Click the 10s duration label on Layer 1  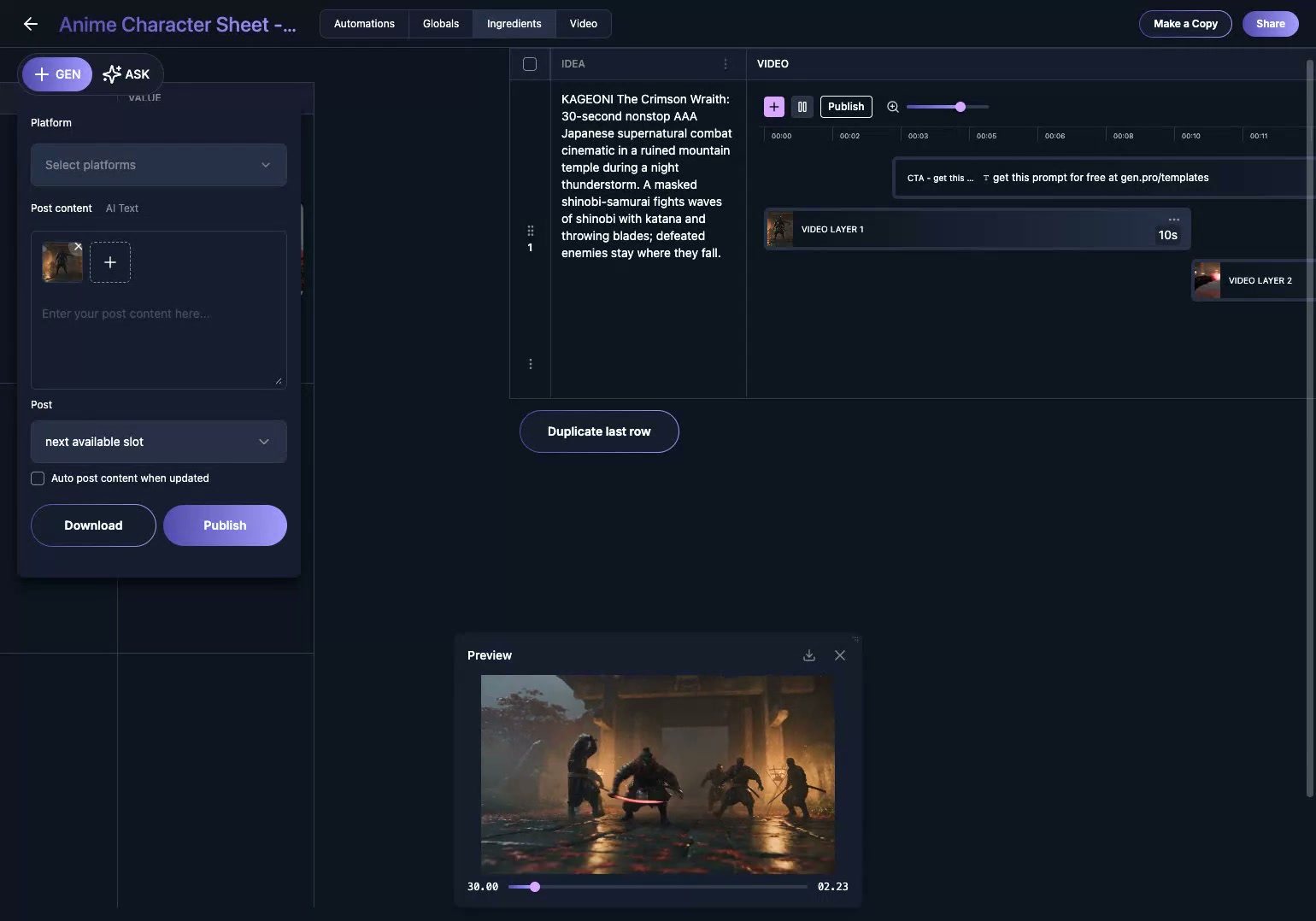1168,235
